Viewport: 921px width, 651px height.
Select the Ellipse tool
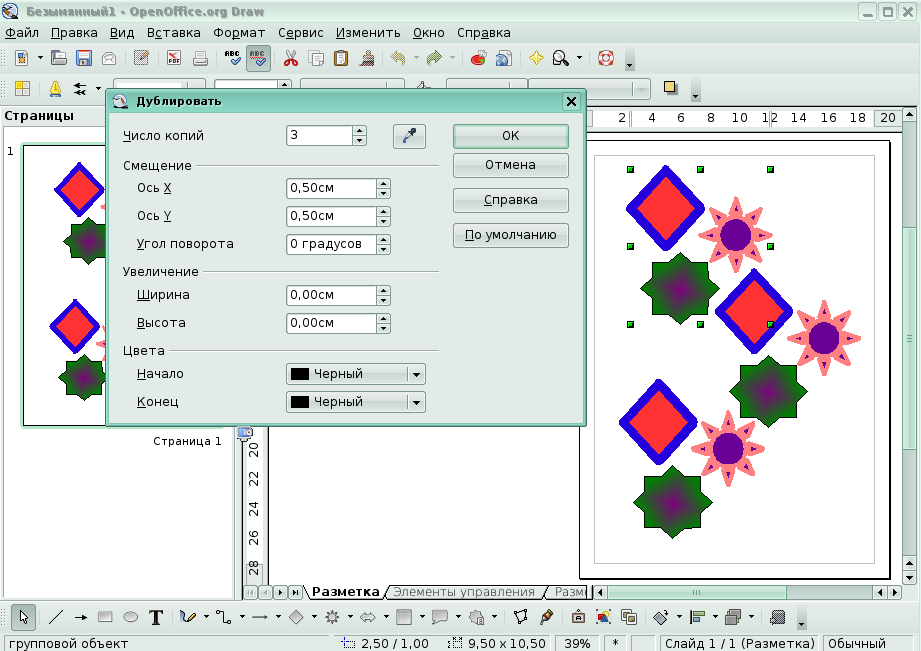tap(130, 617)
